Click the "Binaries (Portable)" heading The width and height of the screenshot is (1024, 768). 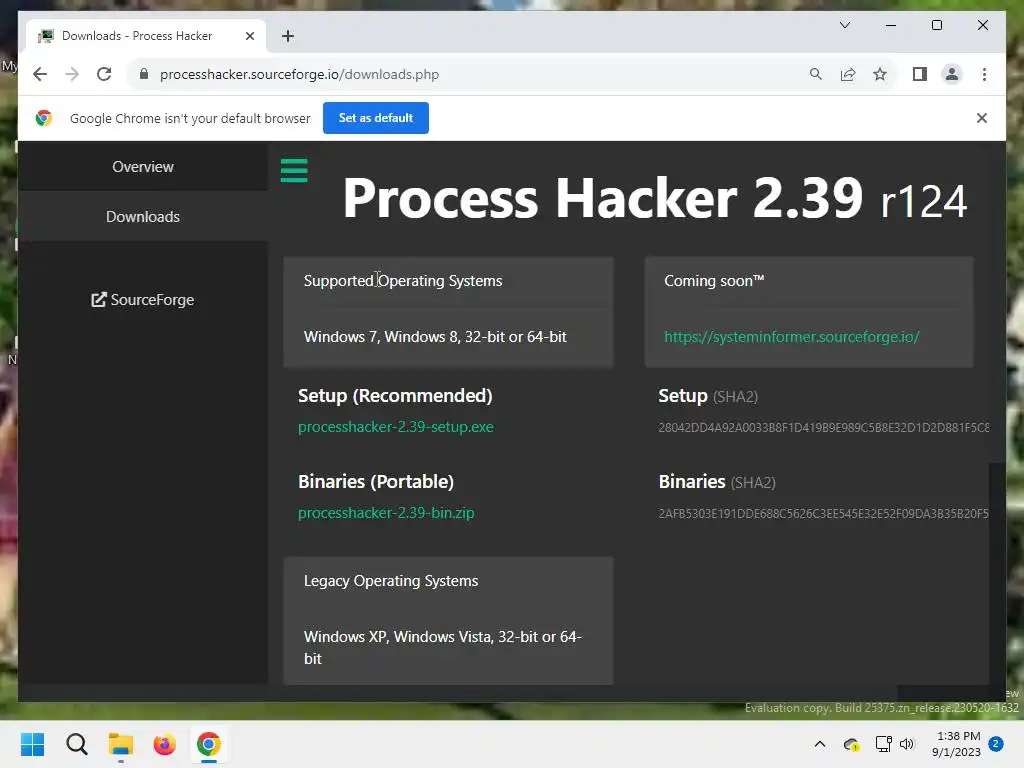(x=376, y=482)
